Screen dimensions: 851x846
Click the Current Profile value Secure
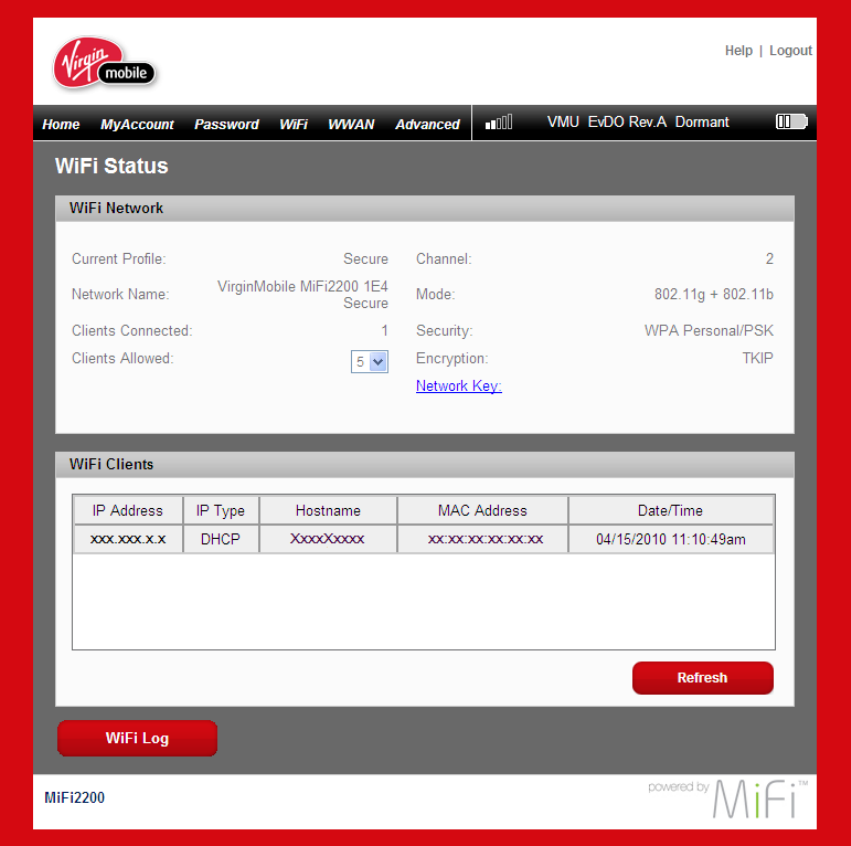click(365, 259)
